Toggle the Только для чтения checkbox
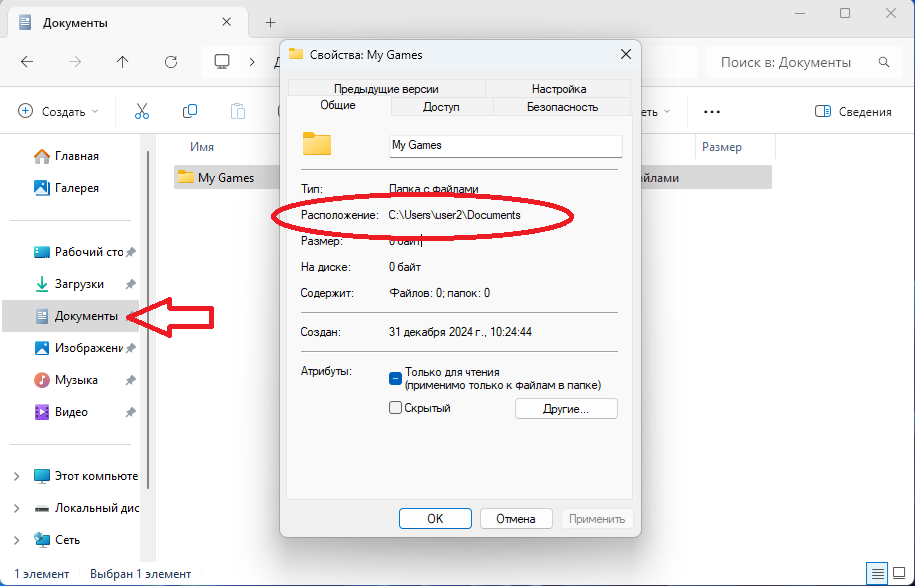915x586 pixels. pyautogui.click(x=396, y=378)
